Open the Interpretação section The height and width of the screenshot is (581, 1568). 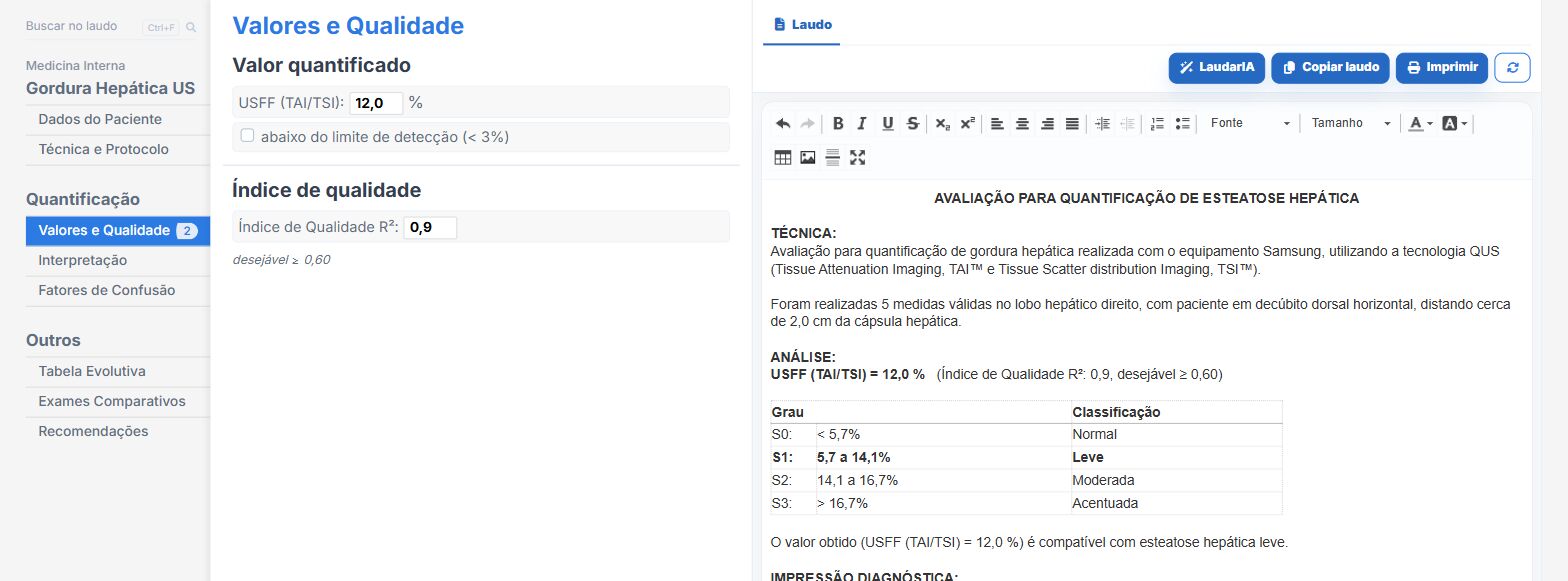pos(118,260)
